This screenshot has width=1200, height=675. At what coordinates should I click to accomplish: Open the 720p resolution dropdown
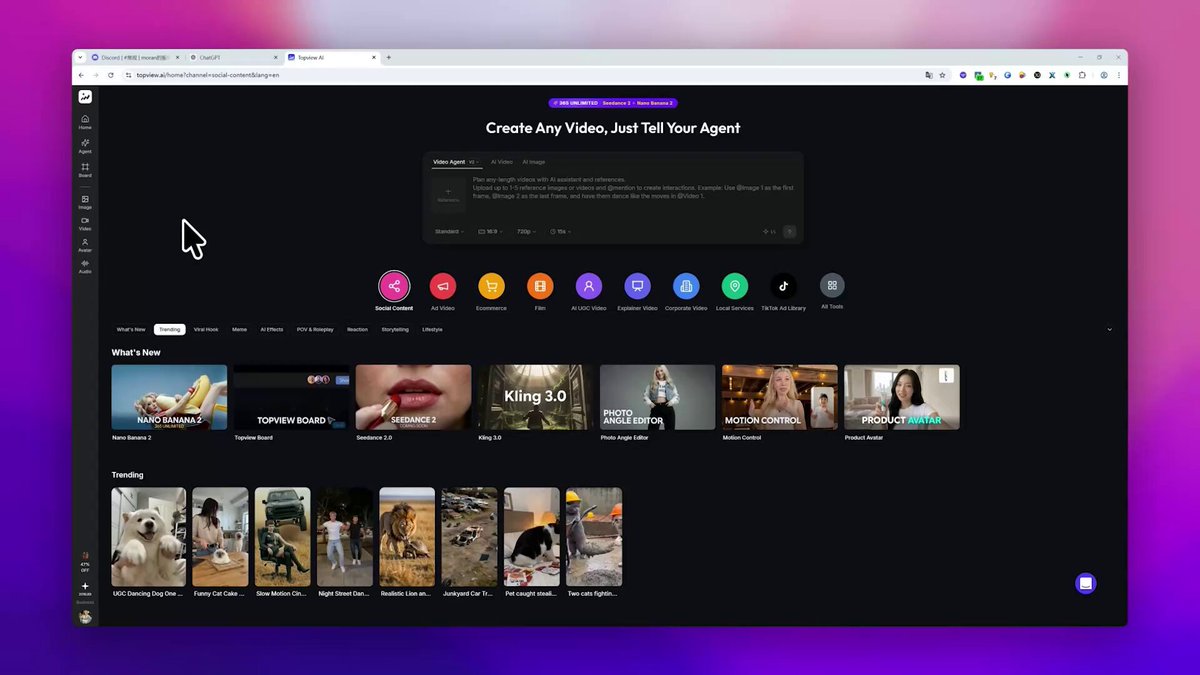(x=527, y=231)
